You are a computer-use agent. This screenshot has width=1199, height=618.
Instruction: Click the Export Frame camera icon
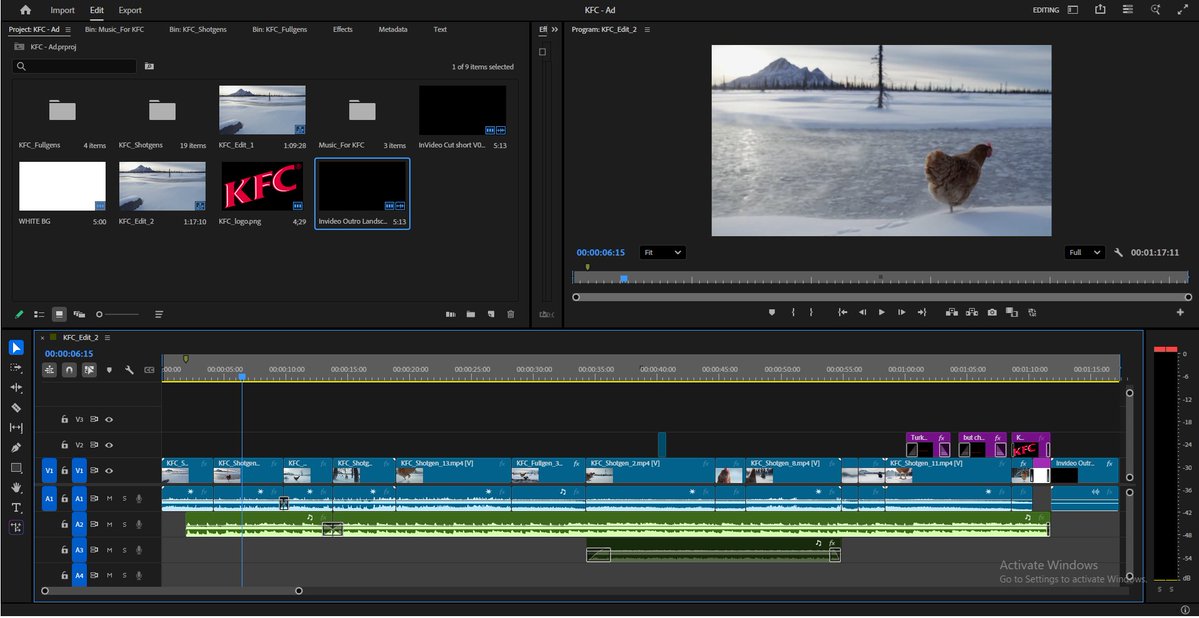[992, 312]
